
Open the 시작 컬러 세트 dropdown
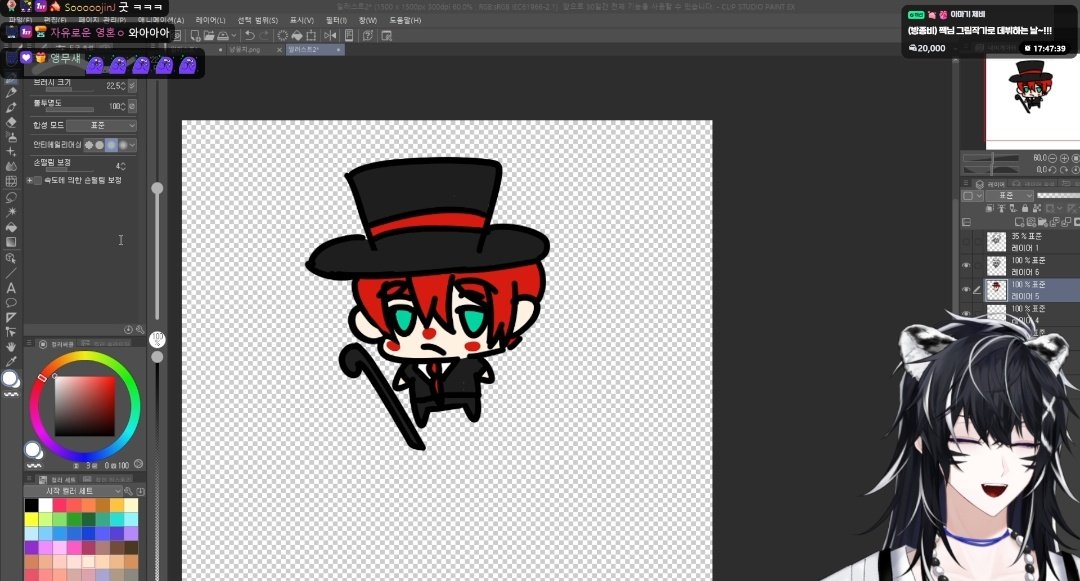click(x=74, y=492)
